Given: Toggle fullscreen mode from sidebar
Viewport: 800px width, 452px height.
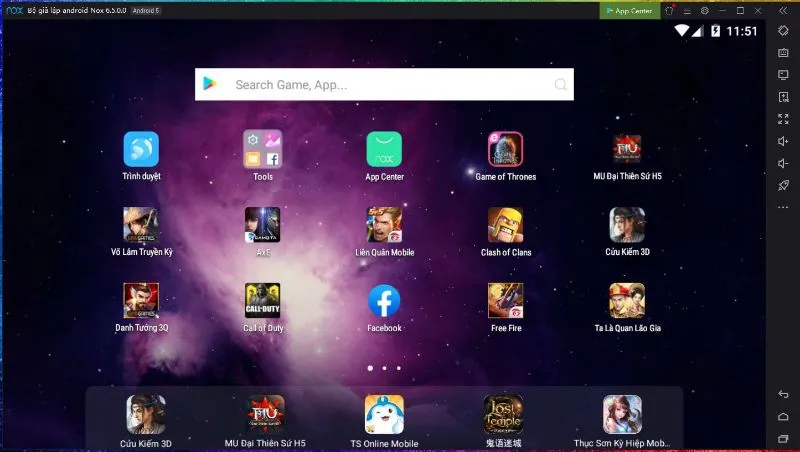Looking at the screenshot, I should coord(783,119).
